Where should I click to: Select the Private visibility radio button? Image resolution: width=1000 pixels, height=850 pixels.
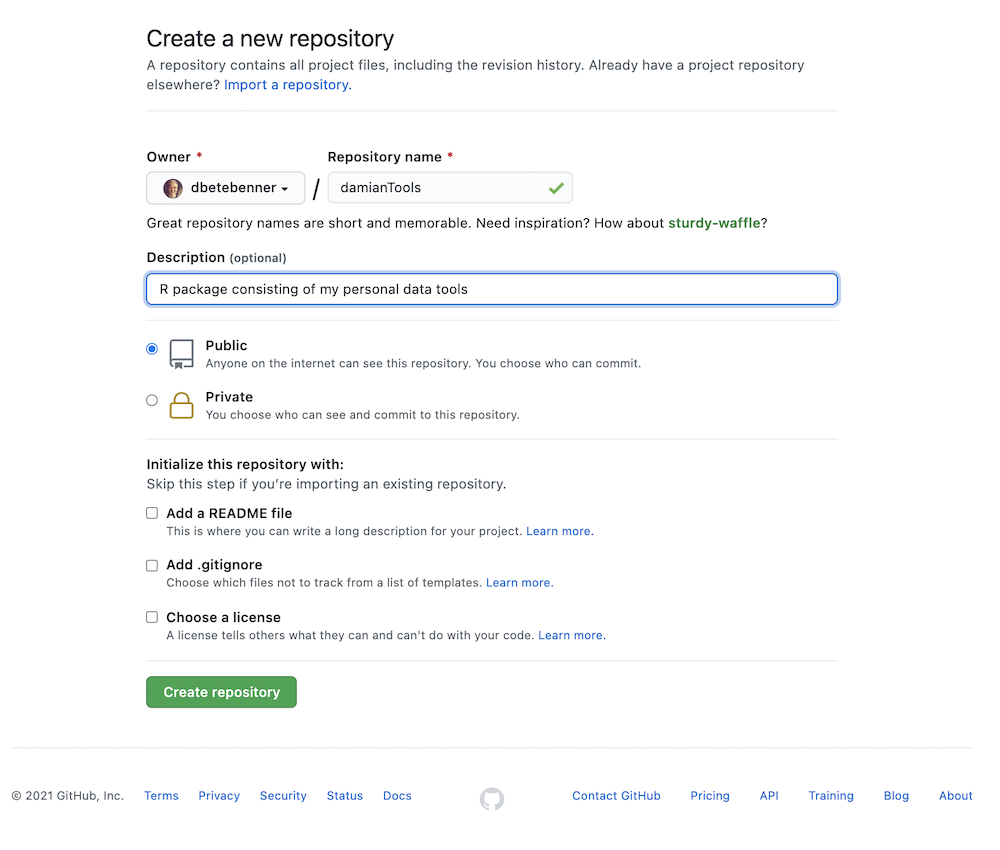pos(152,400)
